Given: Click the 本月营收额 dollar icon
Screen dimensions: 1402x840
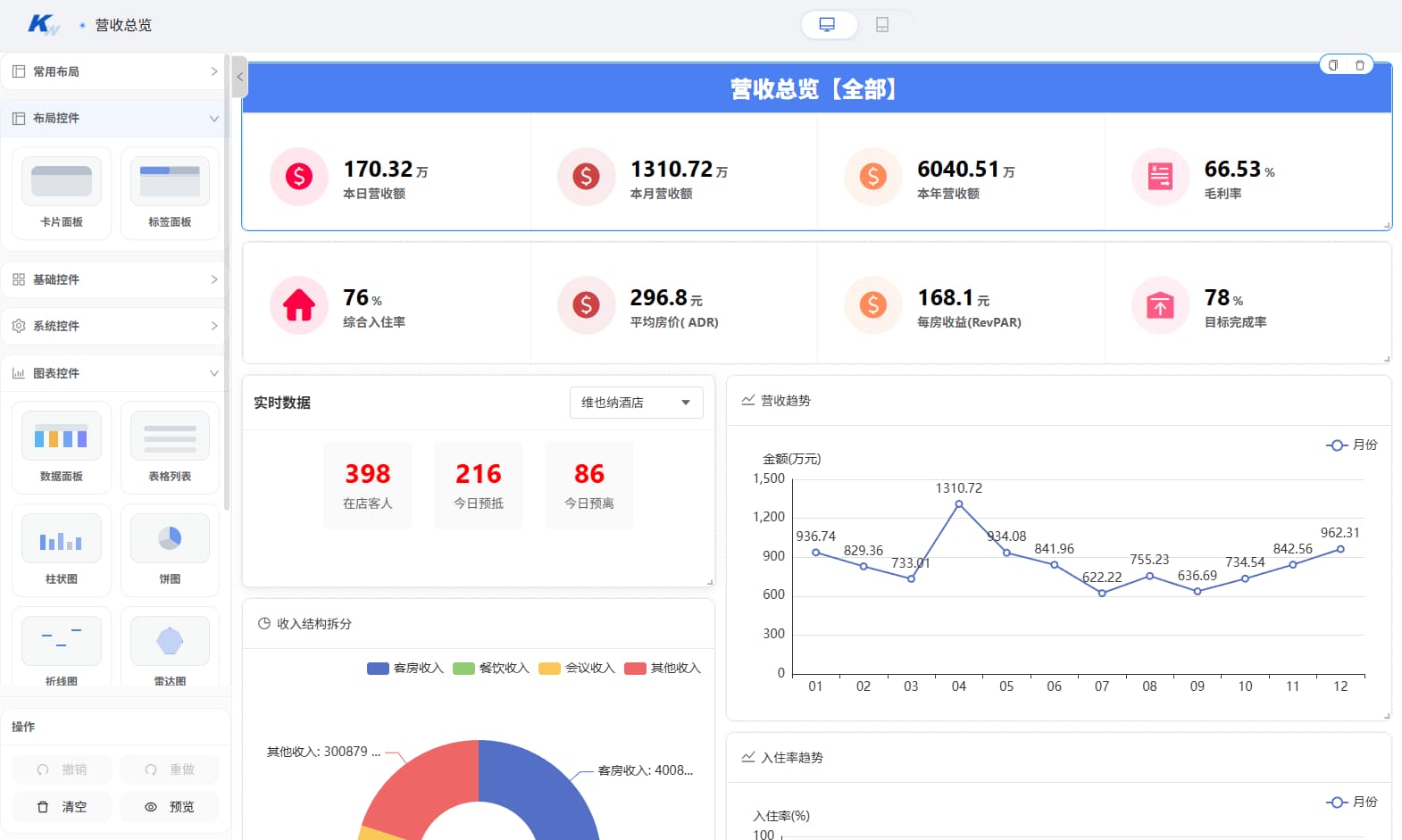Looking at the screenshot, I should 586,177.
